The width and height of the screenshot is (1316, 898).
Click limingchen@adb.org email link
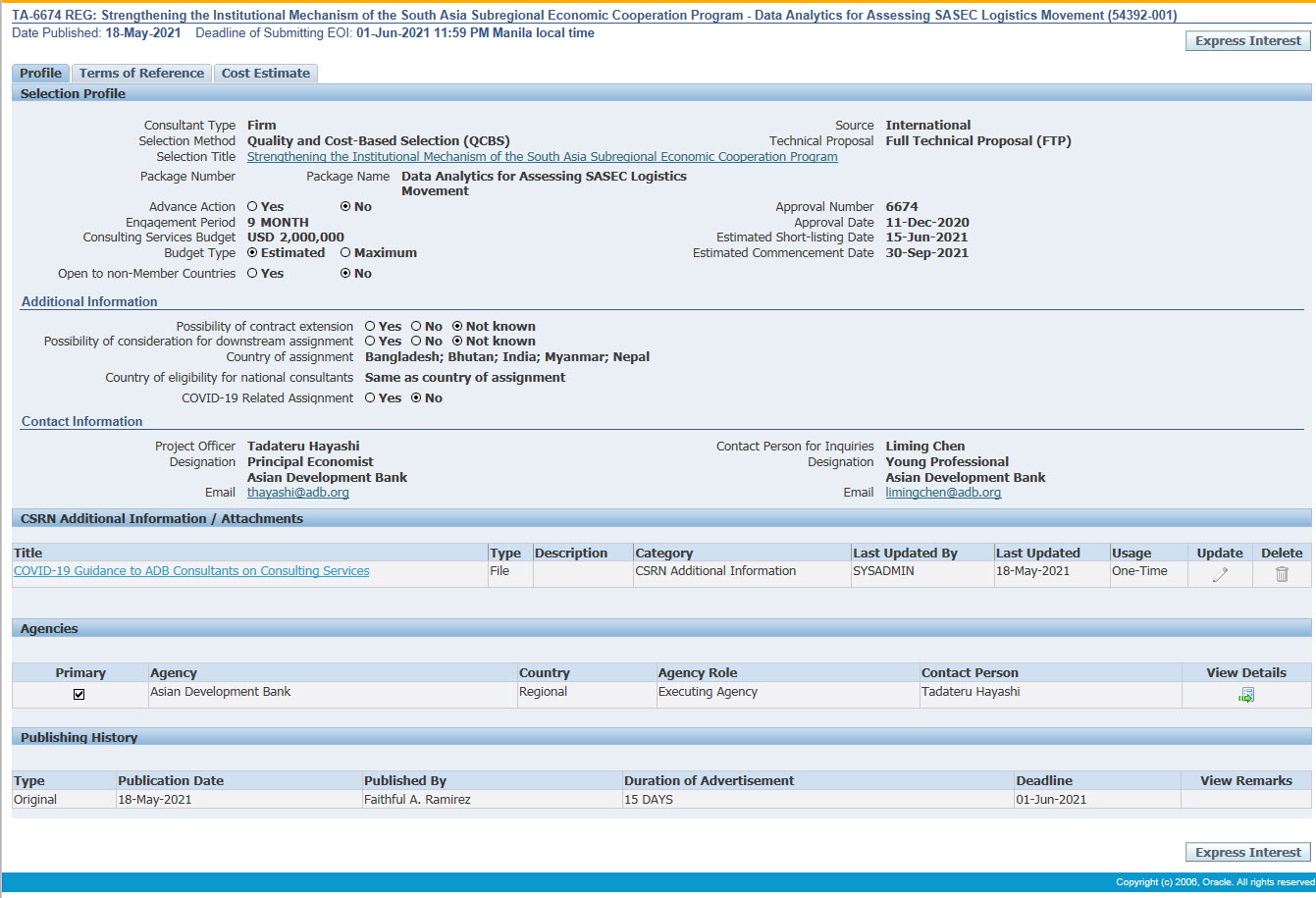pos(943,493)
